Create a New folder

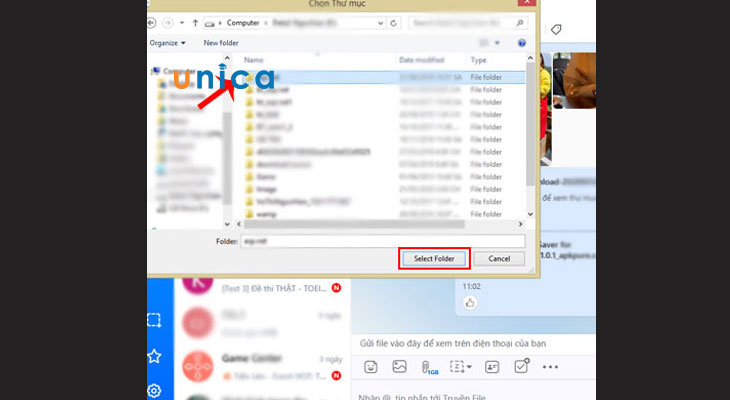click(221, 43)
